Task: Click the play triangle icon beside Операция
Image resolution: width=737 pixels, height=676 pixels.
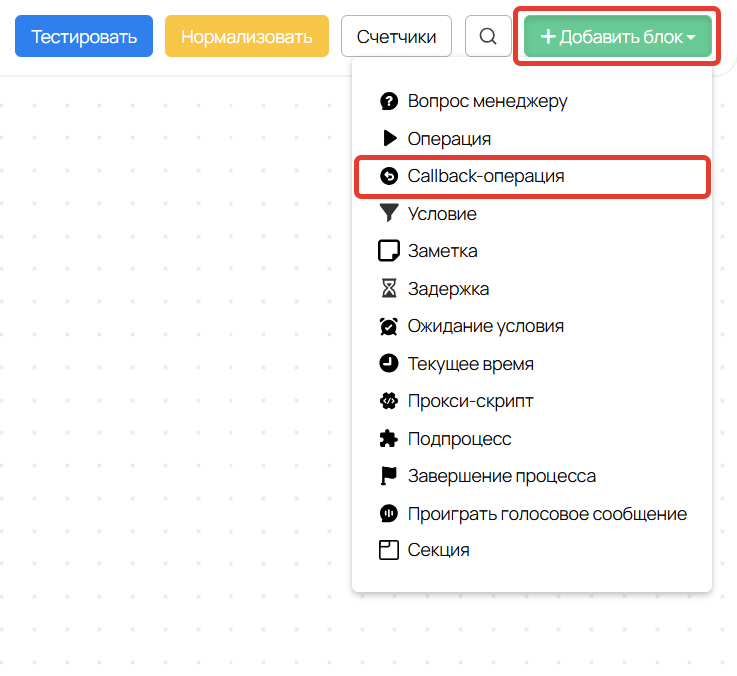Action: pos(390,138)
